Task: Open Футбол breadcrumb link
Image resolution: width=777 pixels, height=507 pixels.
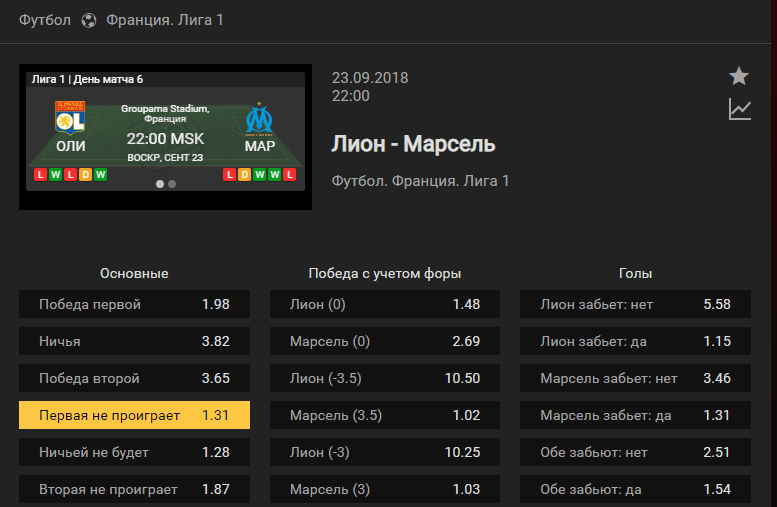Action: click(x=45, y=20)
